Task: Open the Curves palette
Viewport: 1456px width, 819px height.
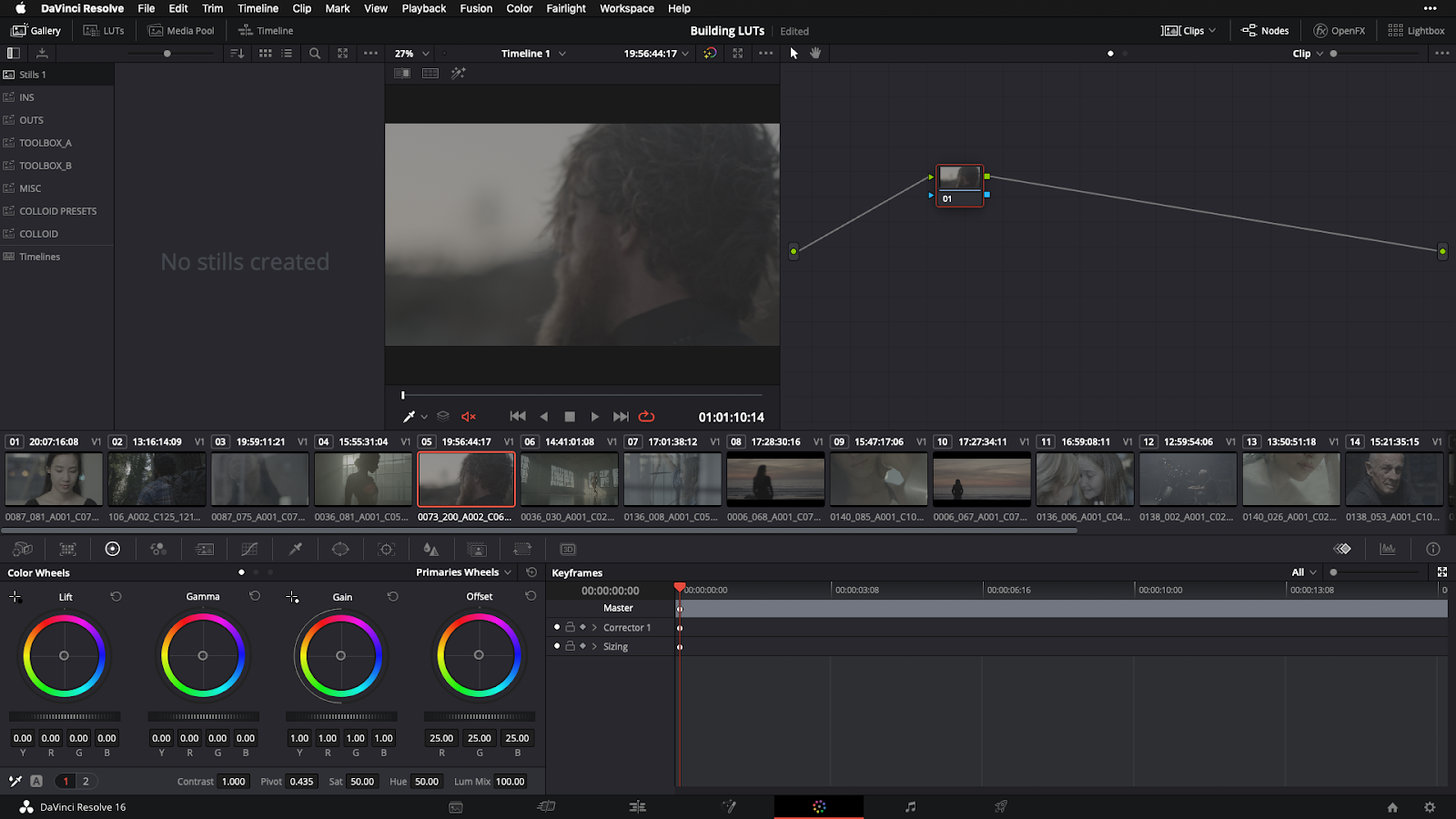Action: point(249,549)
